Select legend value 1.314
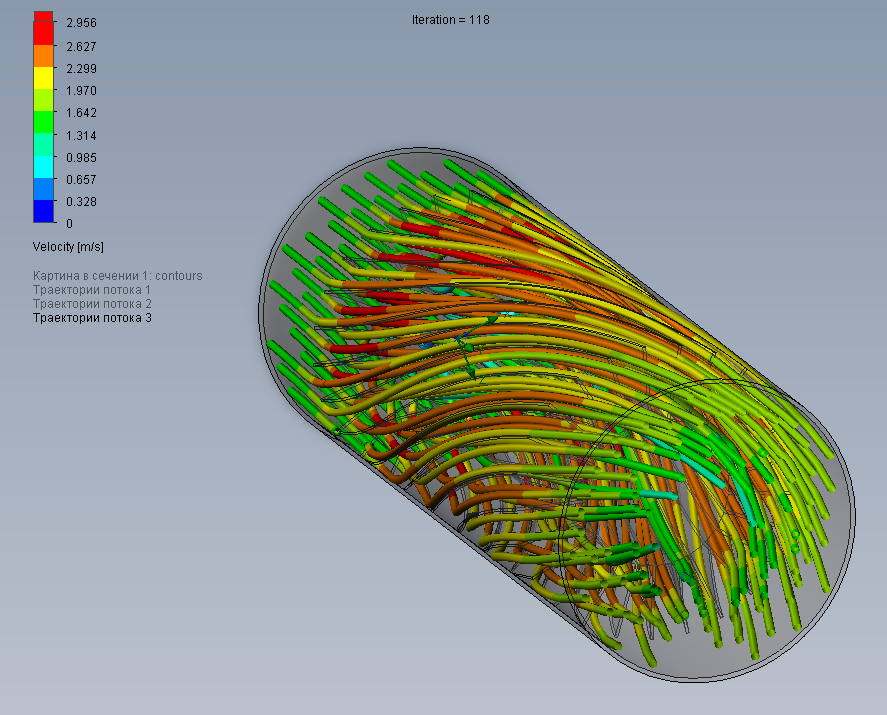Image resolution: width=887 pixels, height=715 pixels. click(81, 136)
